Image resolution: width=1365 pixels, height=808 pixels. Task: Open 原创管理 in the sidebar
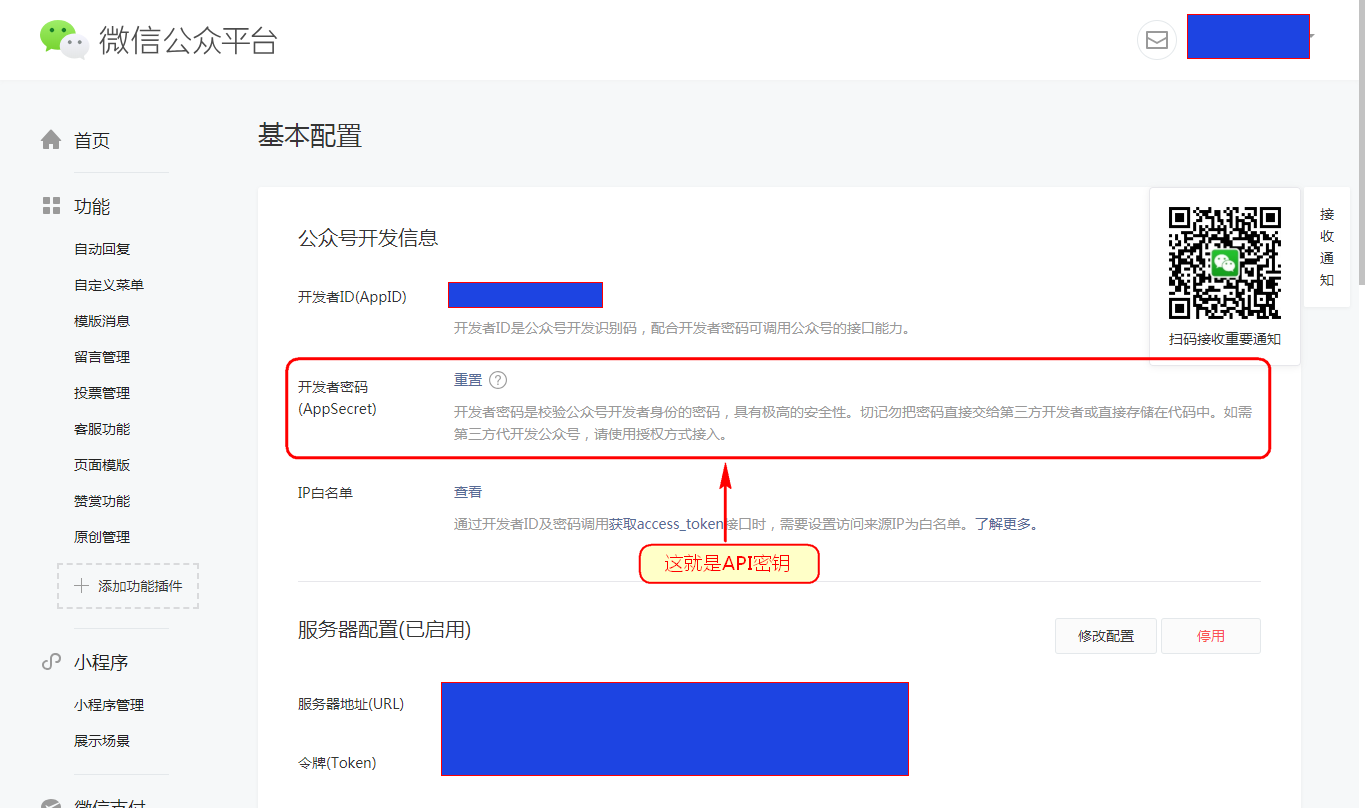pyautogui.click(x=102, y=537)
